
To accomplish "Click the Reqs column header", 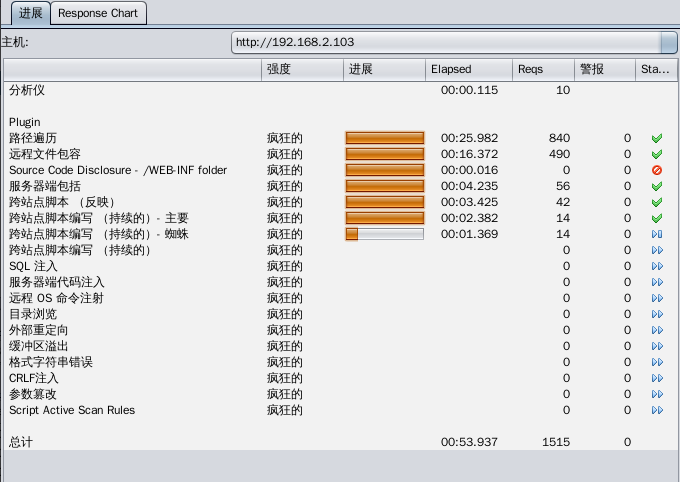I will [543, 69].
